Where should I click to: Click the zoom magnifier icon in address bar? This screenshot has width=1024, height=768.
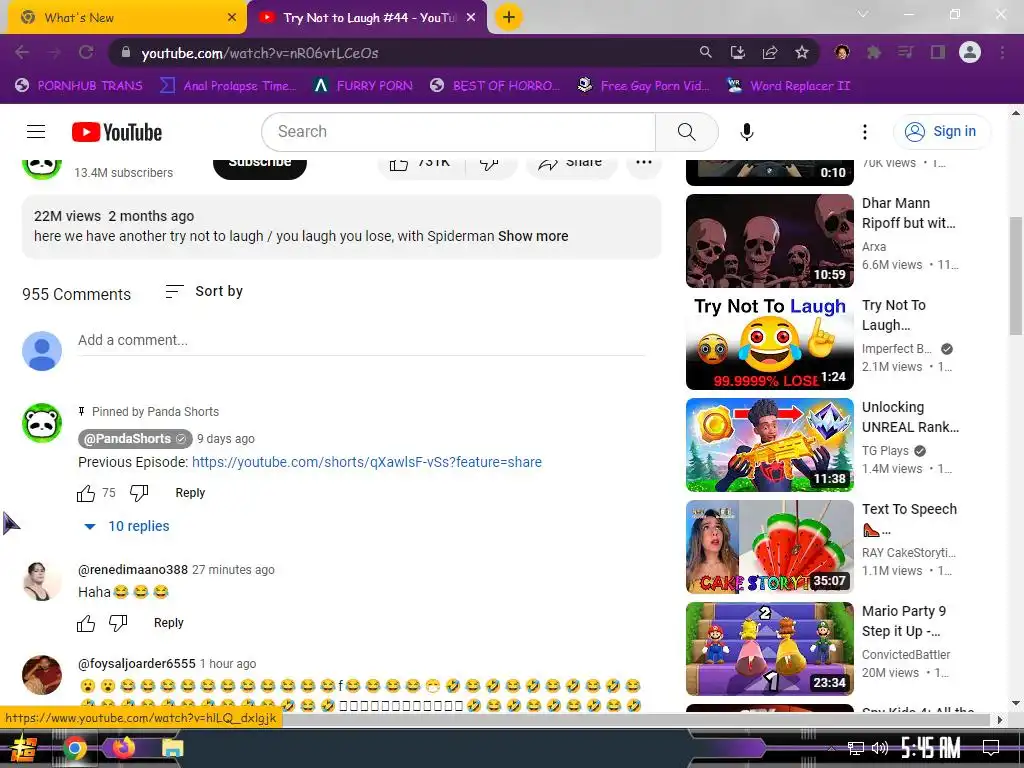pyautogui.click(x=705, y=52)
